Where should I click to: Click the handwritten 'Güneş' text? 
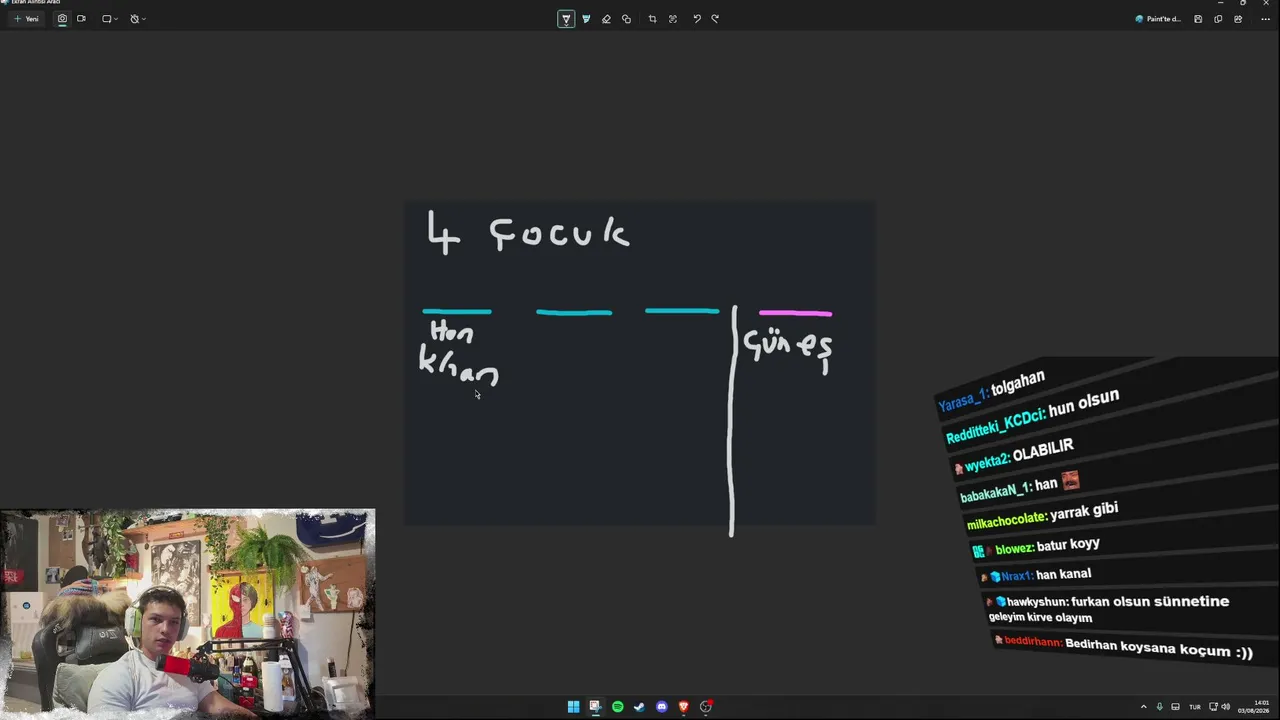click(x=787, y=349)
